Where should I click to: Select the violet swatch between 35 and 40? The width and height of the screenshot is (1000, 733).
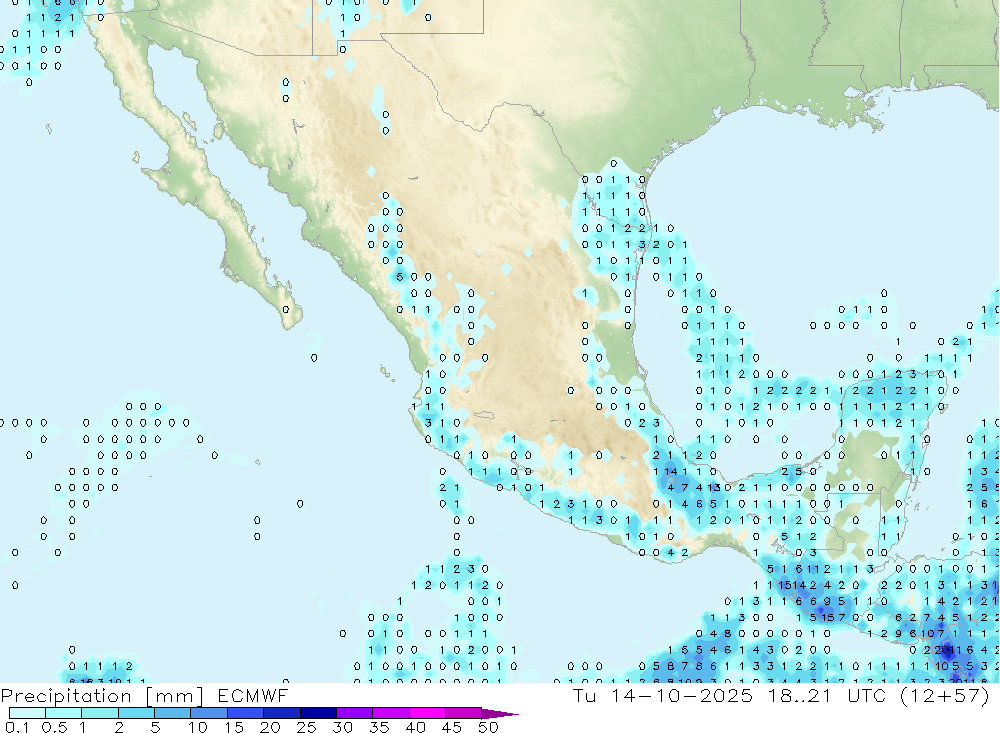click(x=391, y=713)
